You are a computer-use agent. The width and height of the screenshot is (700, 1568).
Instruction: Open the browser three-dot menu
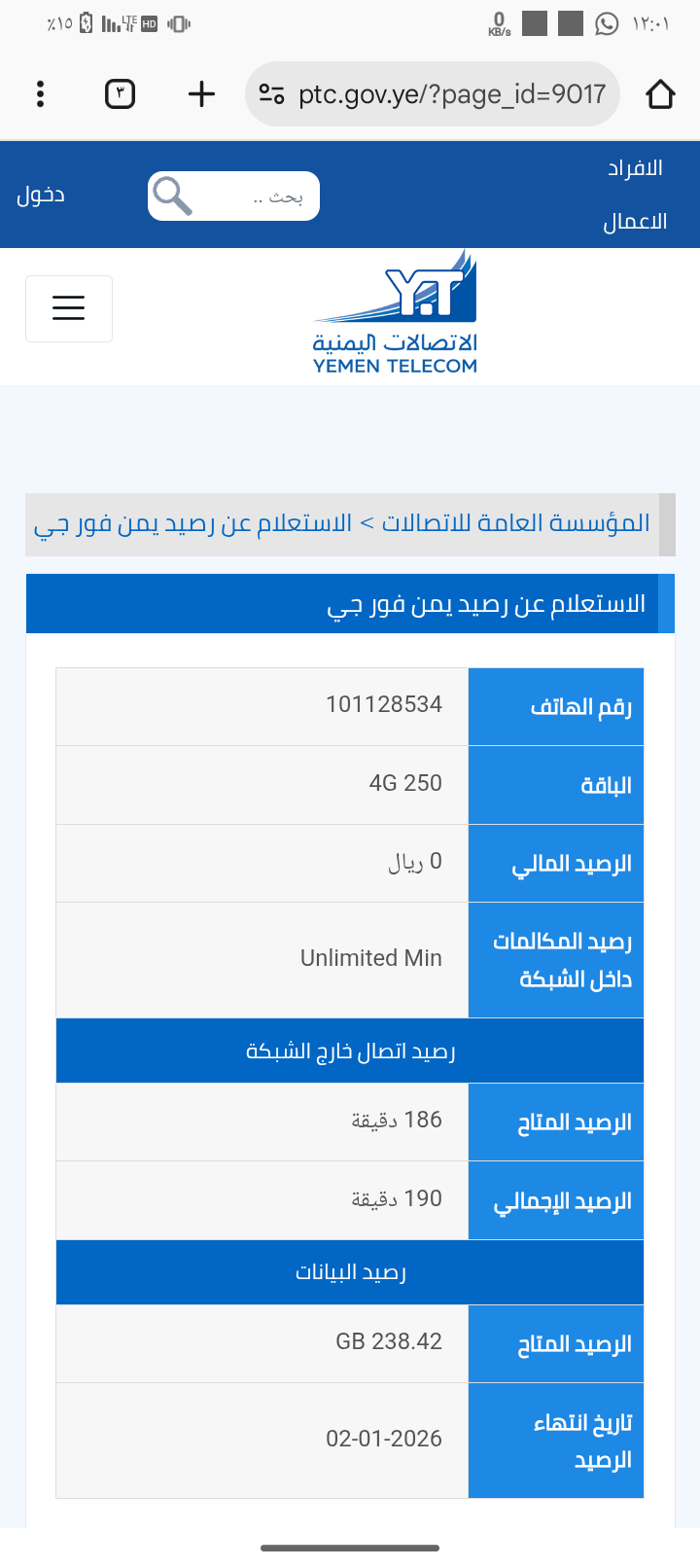40,94
